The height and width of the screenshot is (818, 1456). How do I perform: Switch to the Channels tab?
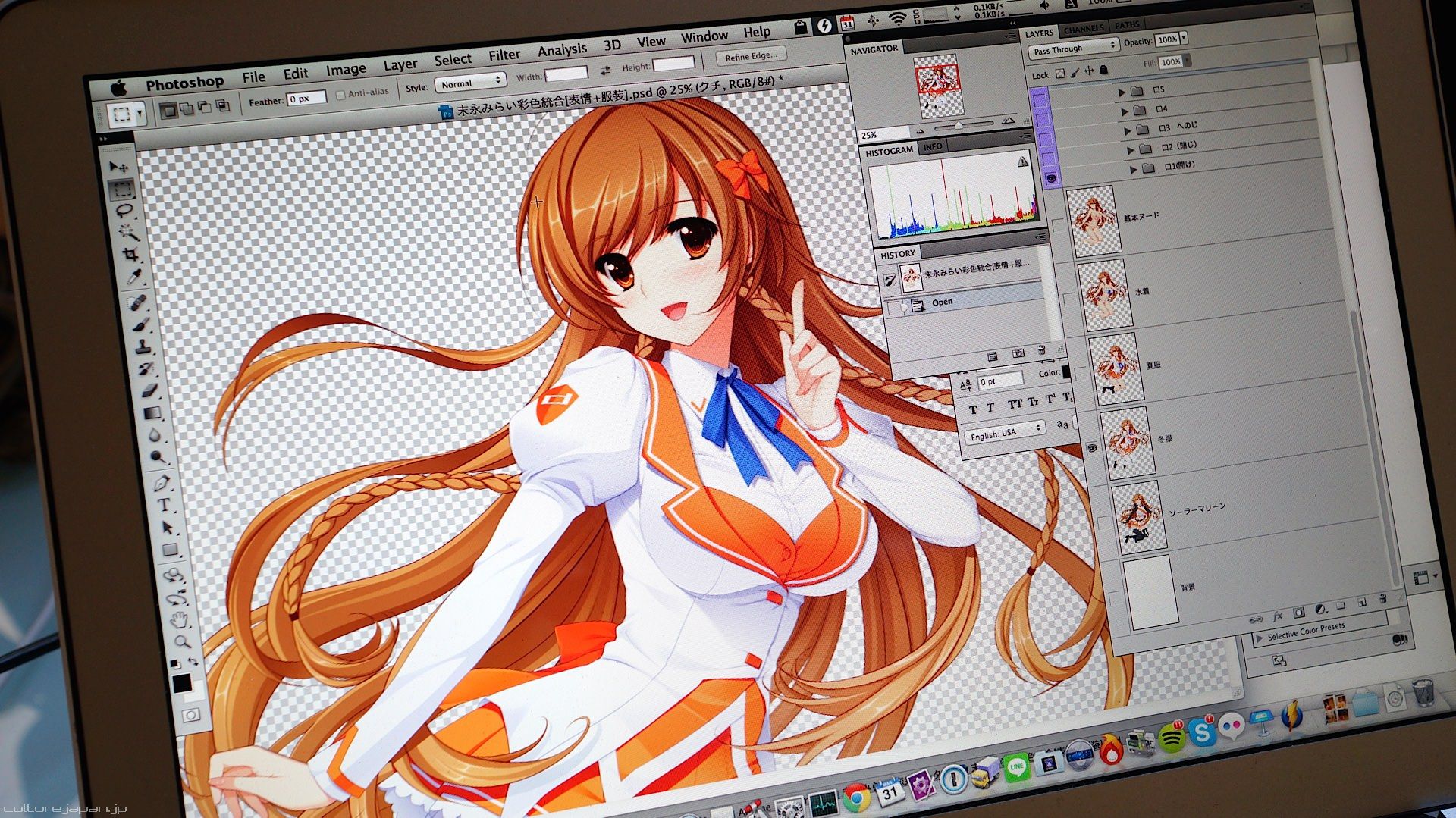pos(1083,30)
